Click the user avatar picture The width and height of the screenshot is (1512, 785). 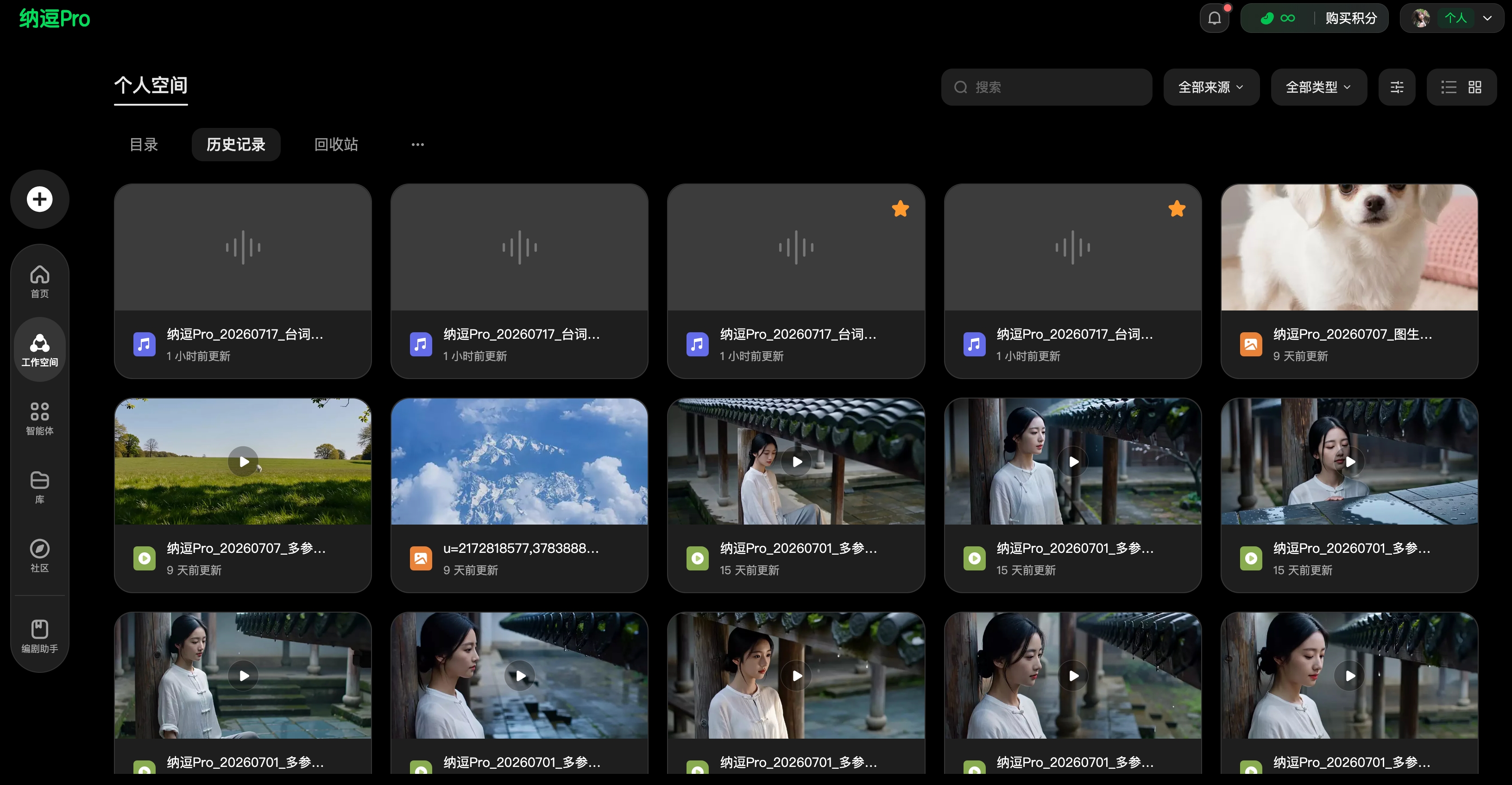pyautogui.click(x=1421, y=18)
